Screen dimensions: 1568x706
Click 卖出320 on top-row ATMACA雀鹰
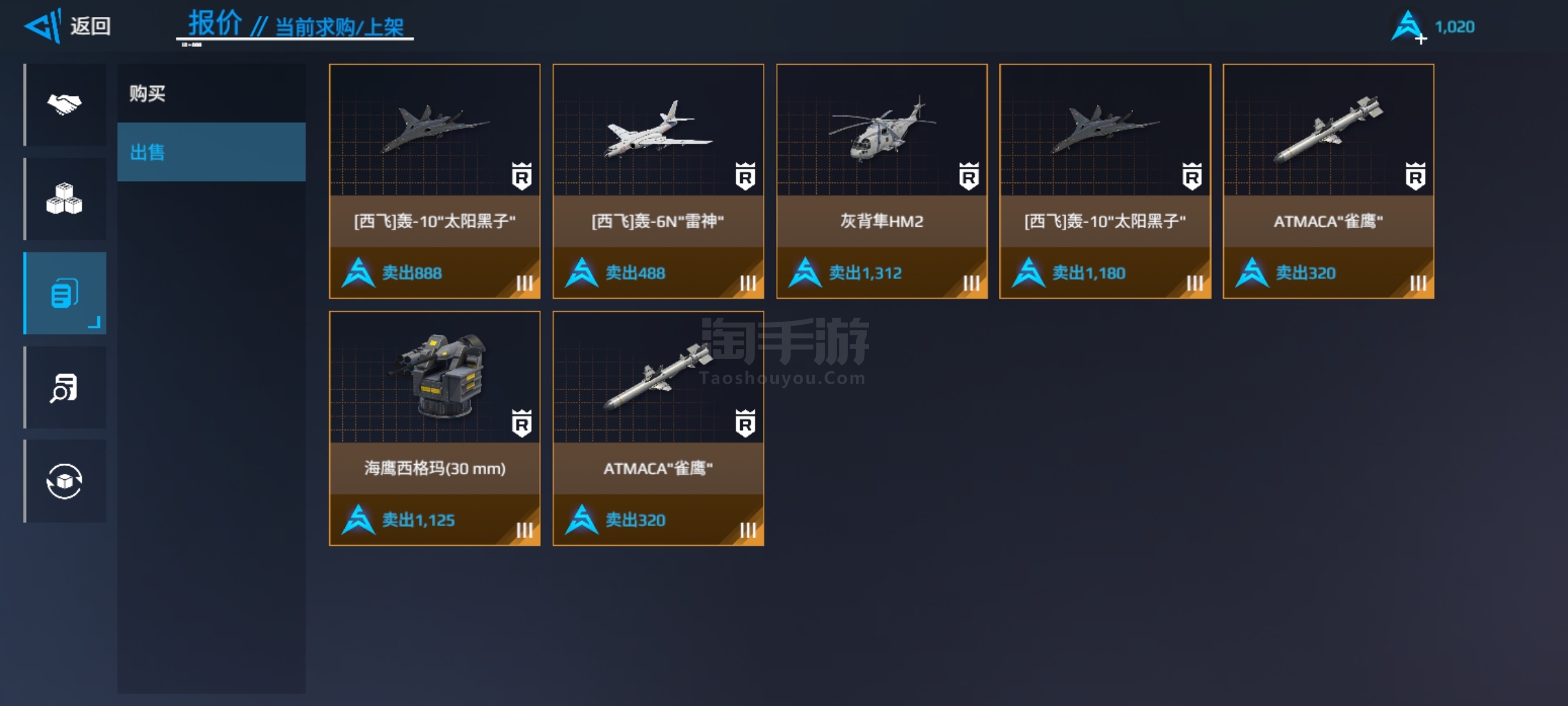click(x=1305, y=273)
